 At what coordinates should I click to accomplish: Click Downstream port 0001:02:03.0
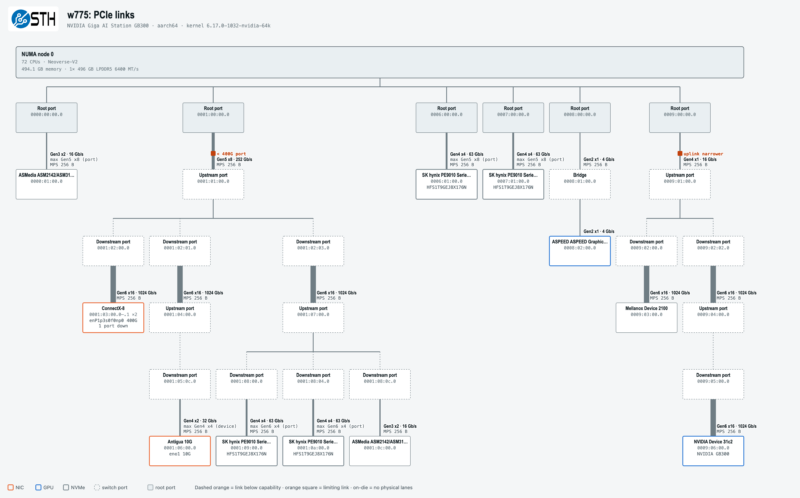coord(313,251)
